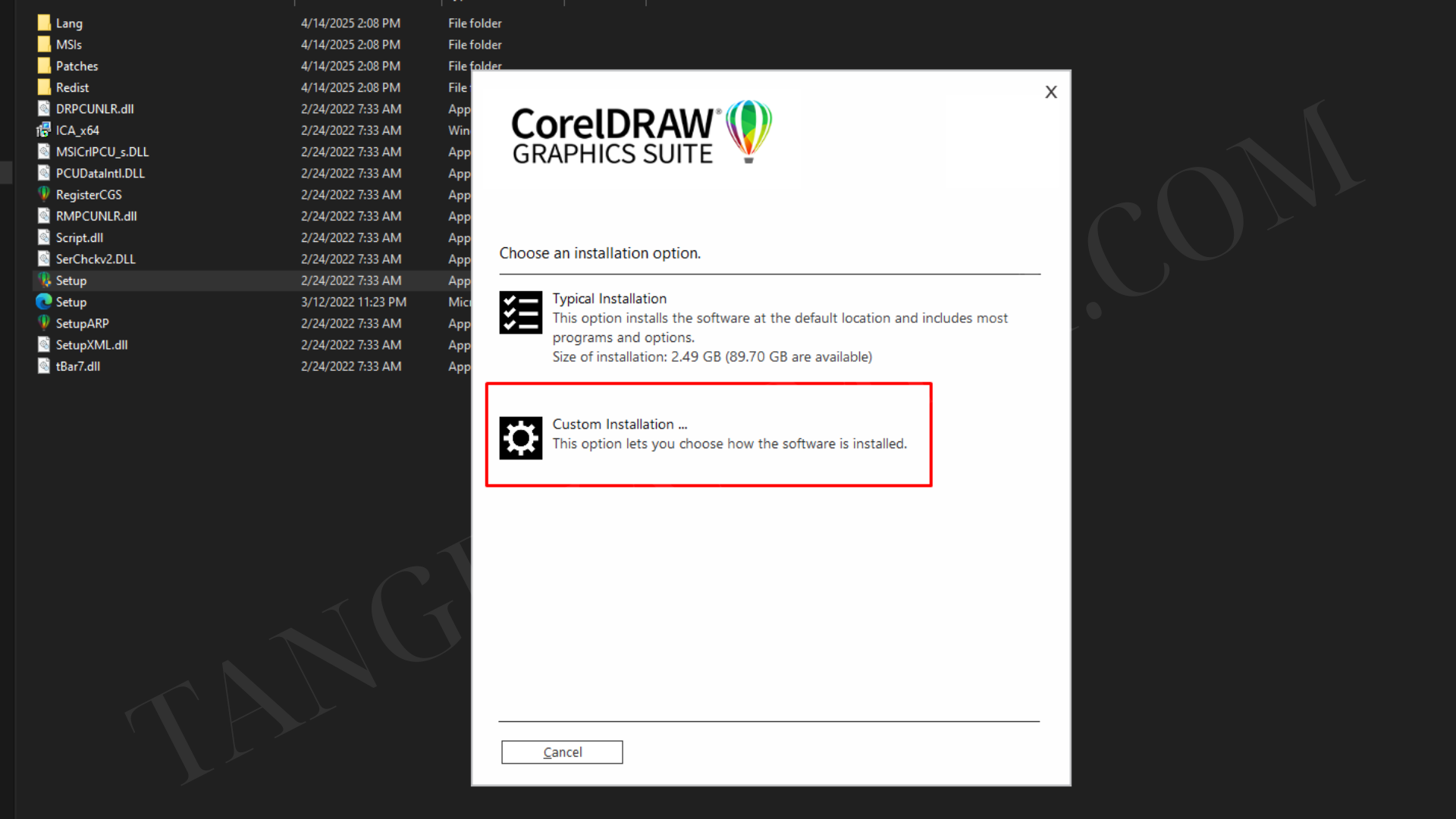This screenshot has width=1456, height=819.
Task: Select the MSIs folder
Action: coord(68,45)
